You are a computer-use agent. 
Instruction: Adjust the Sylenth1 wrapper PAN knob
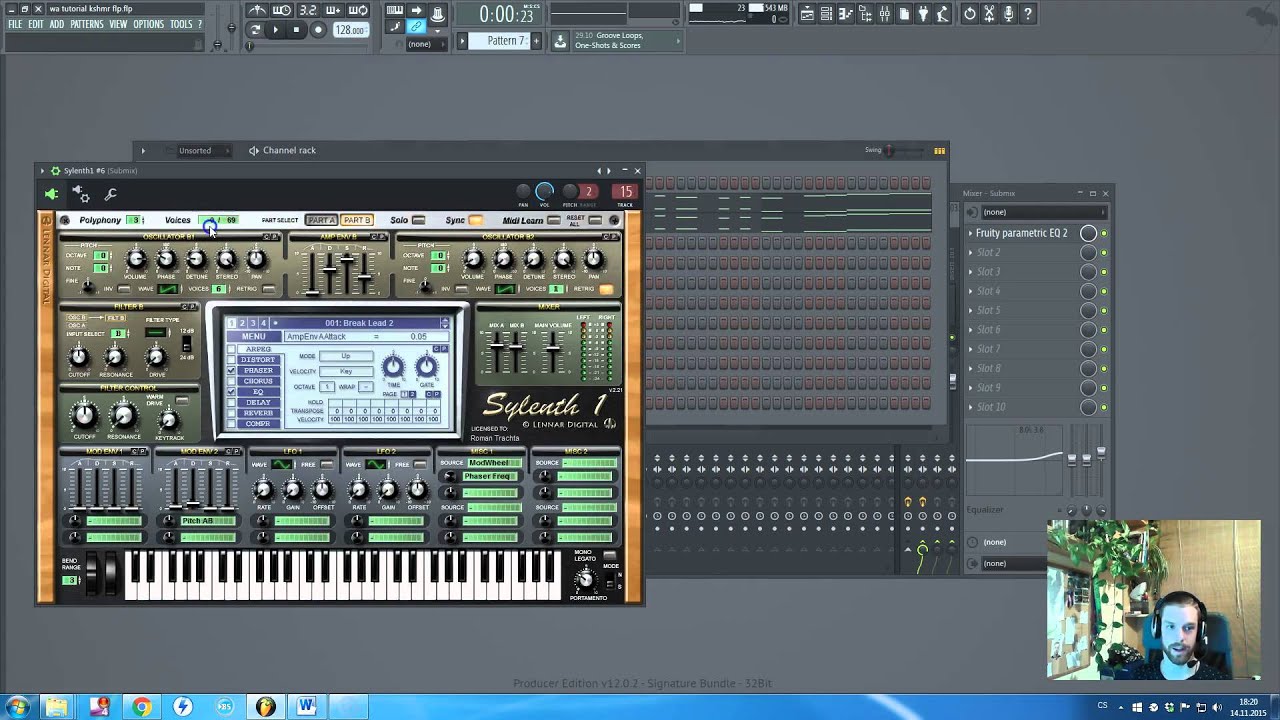click(x=523, y=191)
